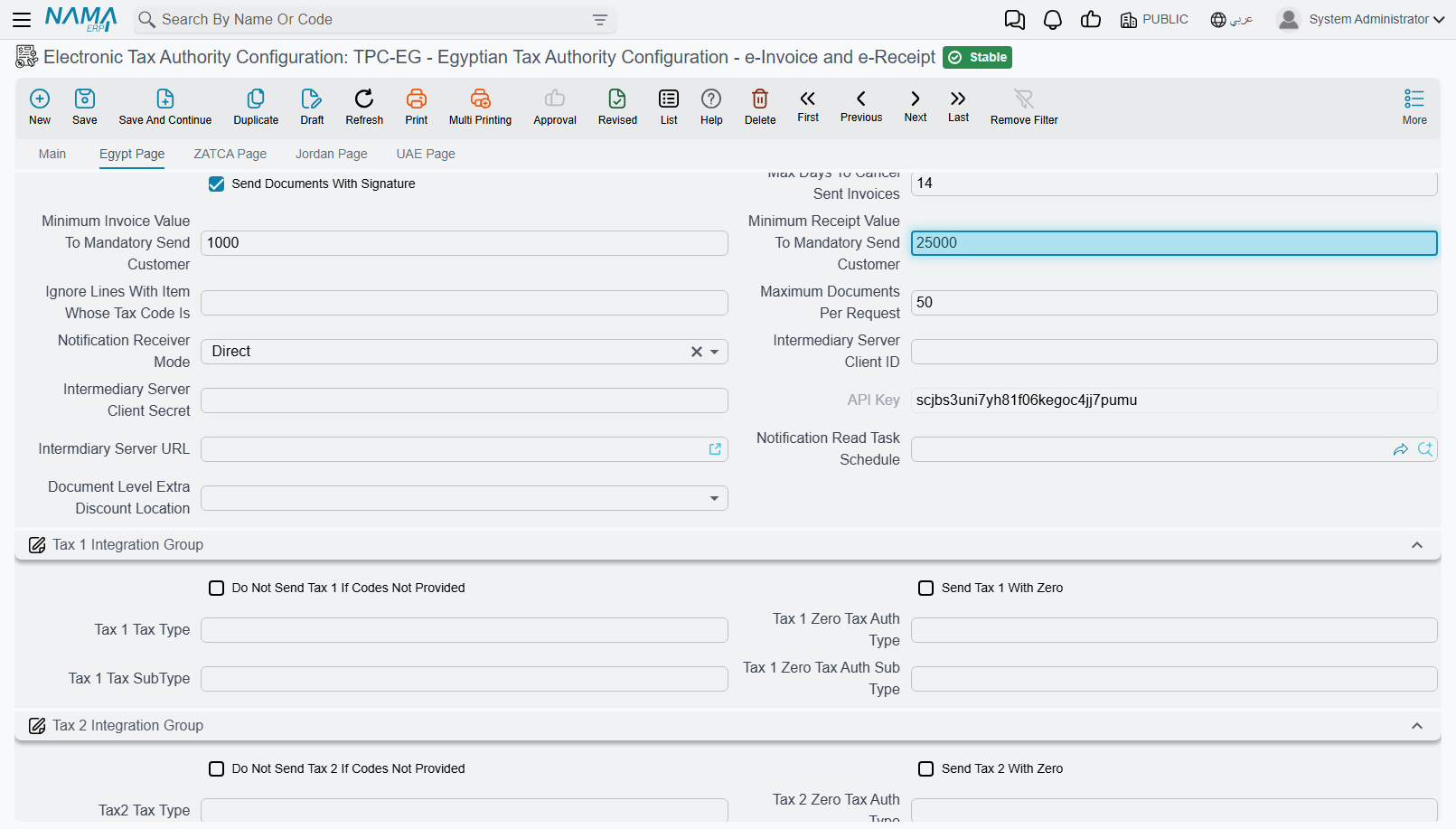Switch language to Arabic
This screenshot has height=829, width=1456.
(1232, 20)
